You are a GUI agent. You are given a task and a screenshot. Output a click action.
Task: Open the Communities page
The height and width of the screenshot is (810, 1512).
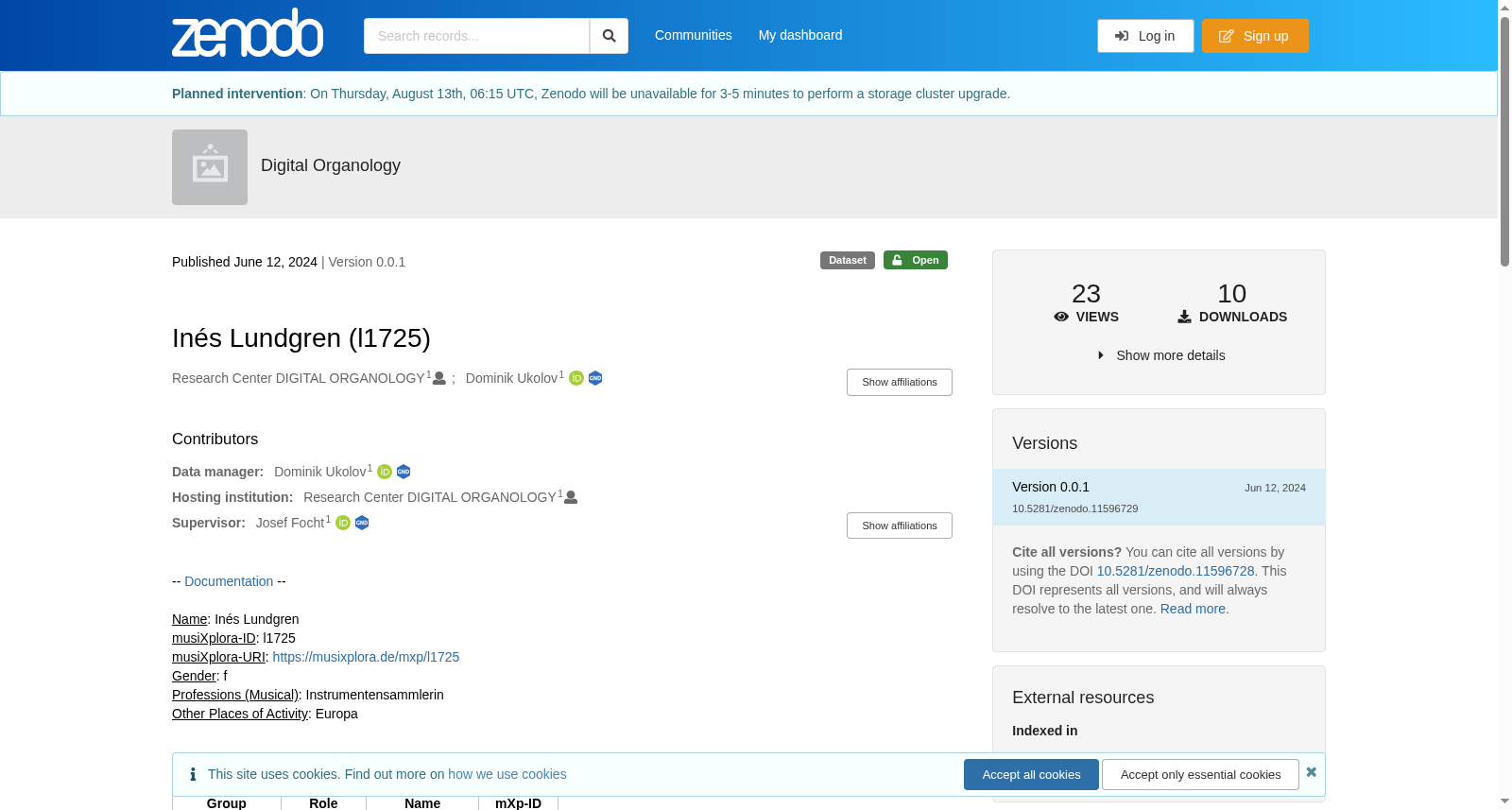pos(694,35)
